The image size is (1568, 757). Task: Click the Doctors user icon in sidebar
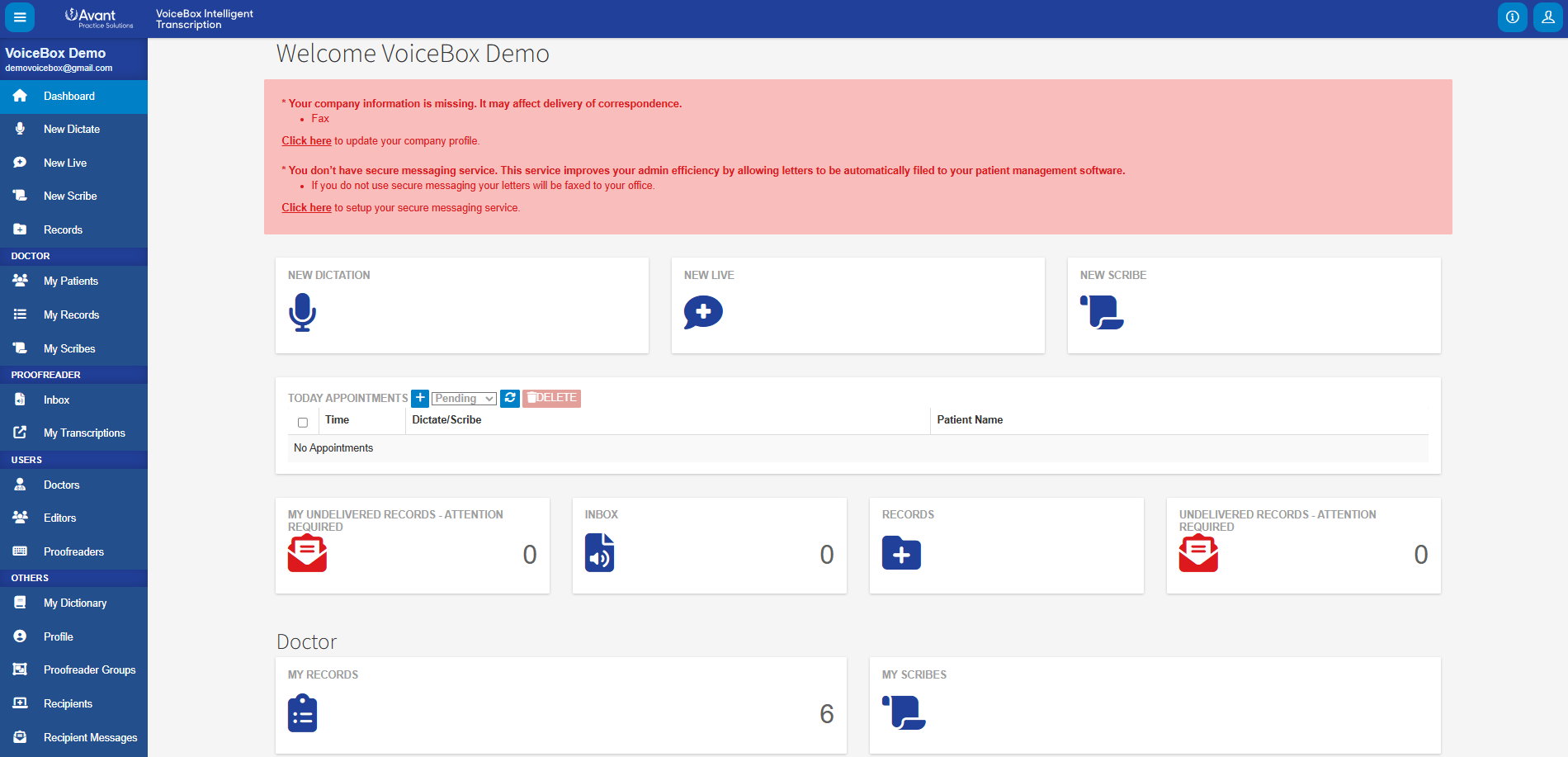point(20,485)
